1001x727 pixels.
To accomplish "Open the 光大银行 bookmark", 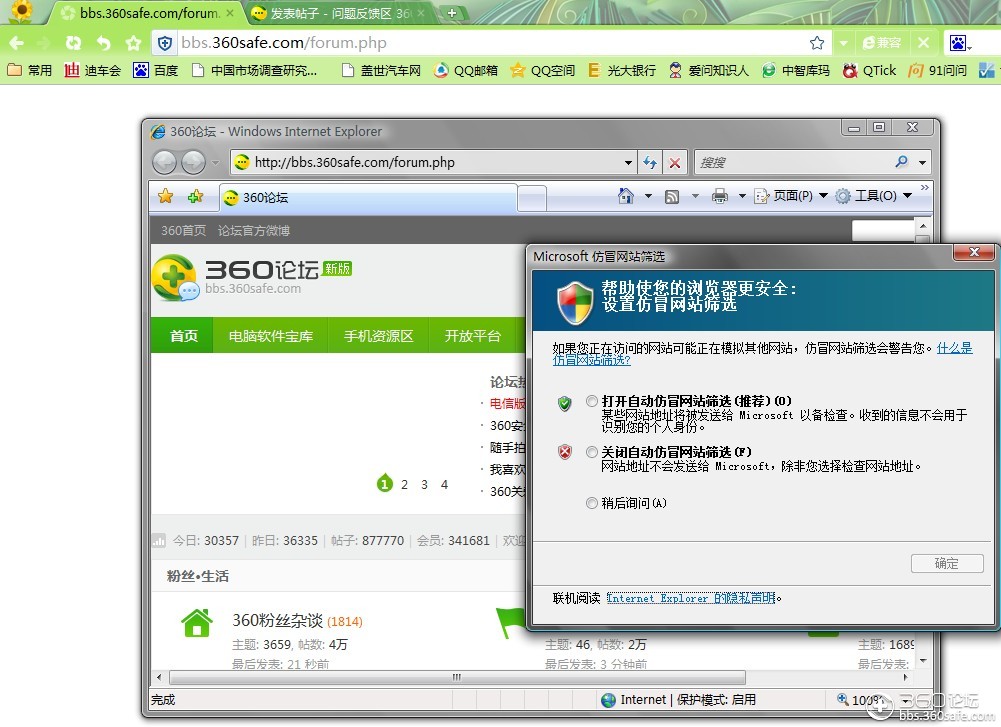I will click(x=622, y=70).
